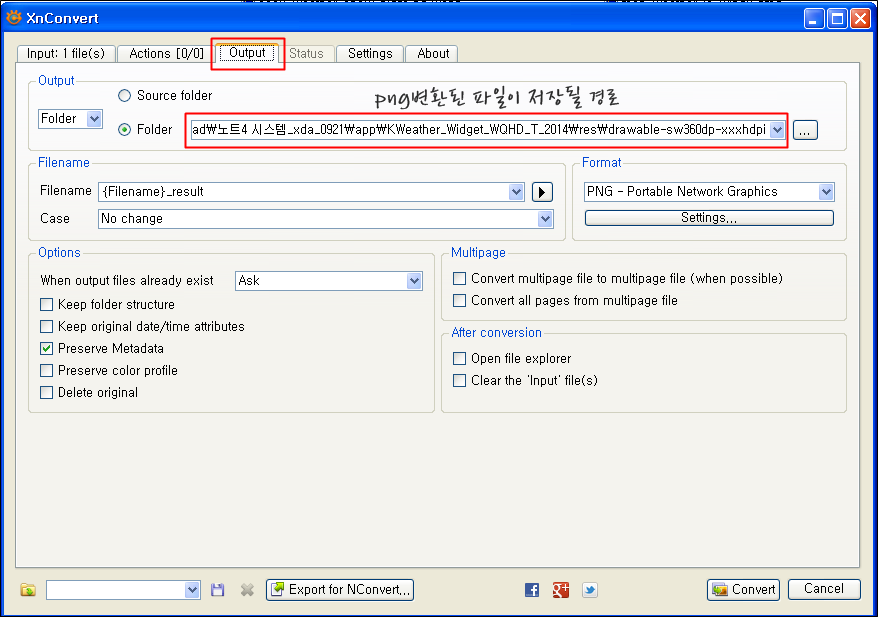
Task: Open the Facebook share icon
Action: [x=532, y=590]
